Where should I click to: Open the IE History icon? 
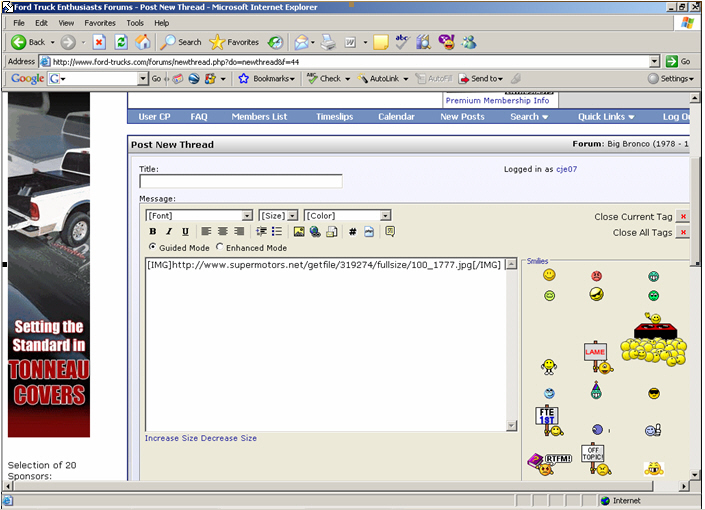click(275, 42)
